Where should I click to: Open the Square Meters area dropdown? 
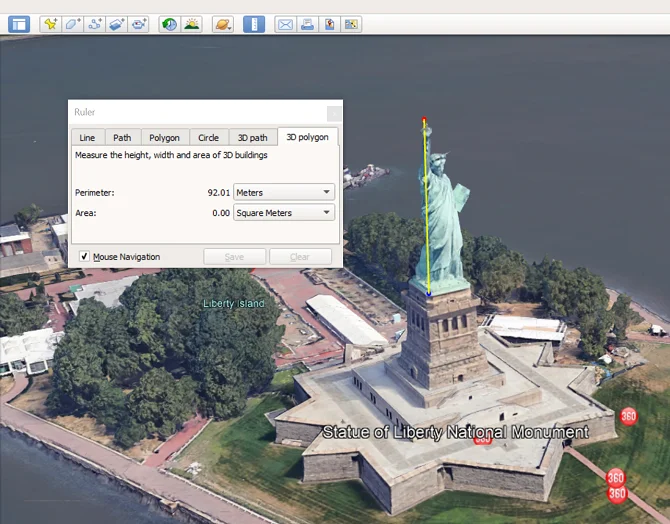284,213
